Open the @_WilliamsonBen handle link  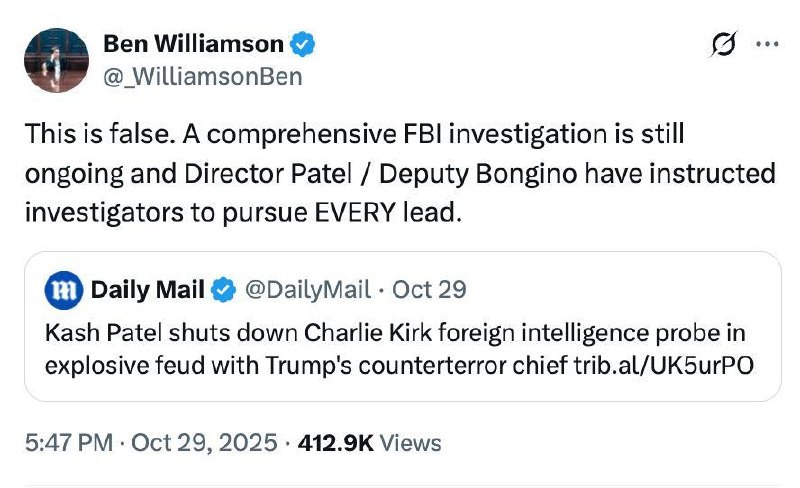click(x=202, y=76)
